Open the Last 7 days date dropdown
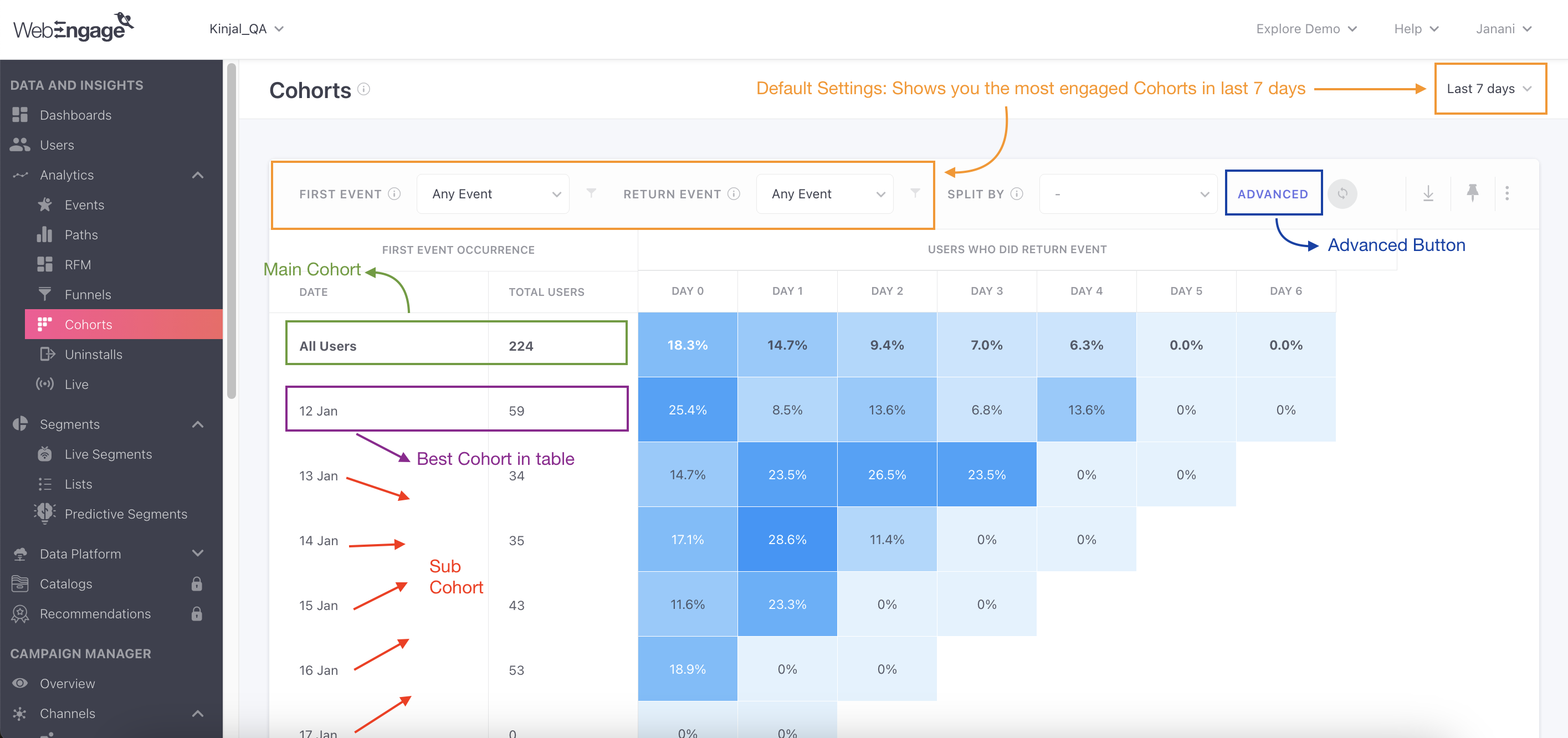Image resolution: width=1568 pixels, height=738 pixels. [1489, 89]
